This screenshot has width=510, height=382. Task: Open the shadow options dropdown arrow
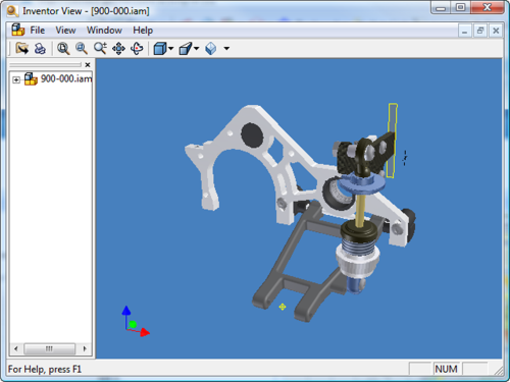[x=226, y=49]
